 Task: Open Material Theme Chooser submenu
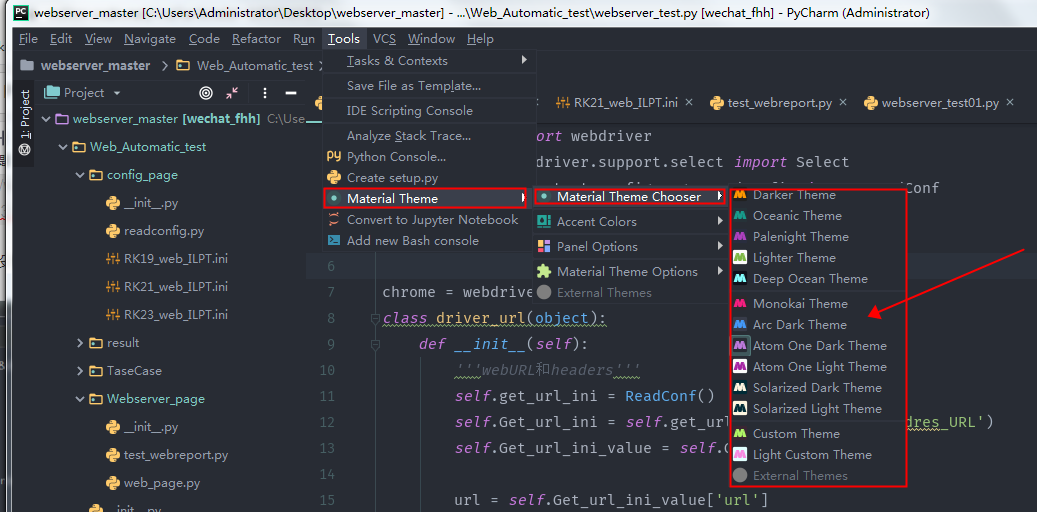[629, 196]
